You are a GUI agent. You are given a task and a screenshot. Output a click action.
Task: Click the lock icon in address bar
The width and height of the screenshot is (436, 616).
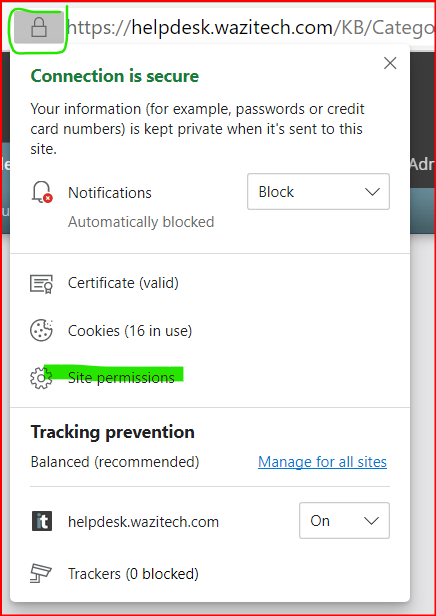pyautogui.click(x=39, y=28)
